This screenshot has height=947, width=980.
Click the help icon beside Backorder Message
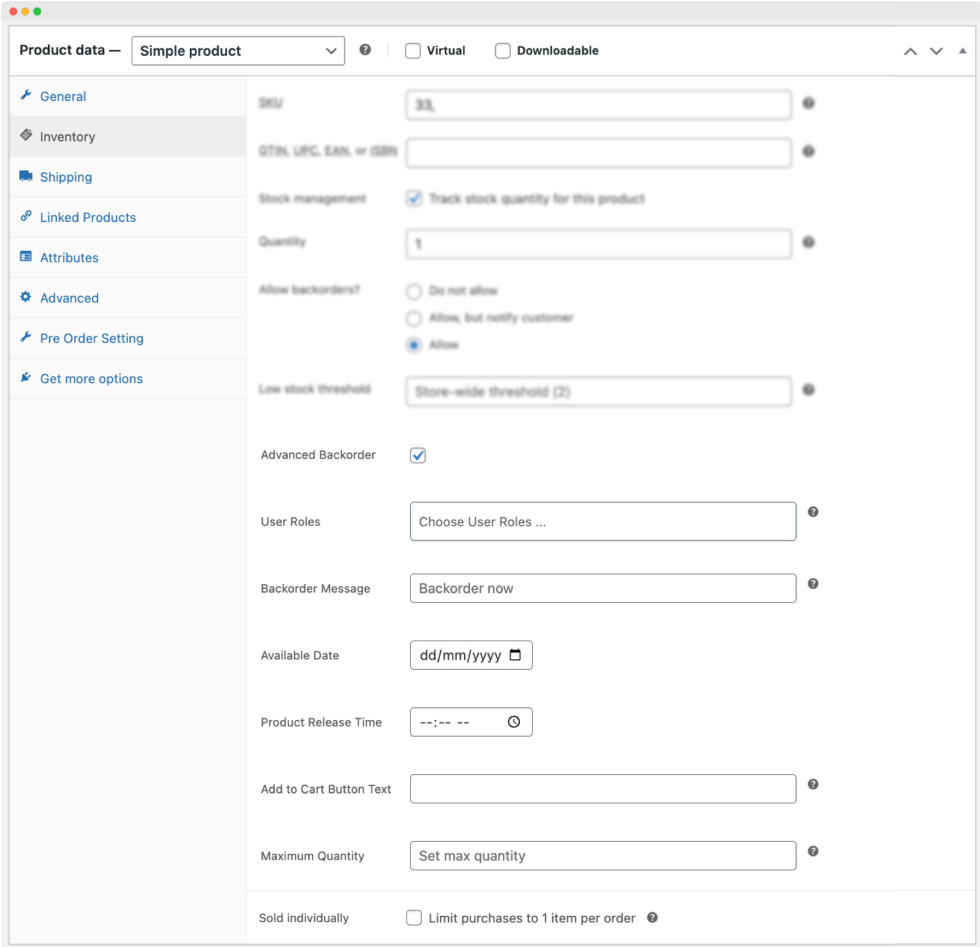coord(813,584)
